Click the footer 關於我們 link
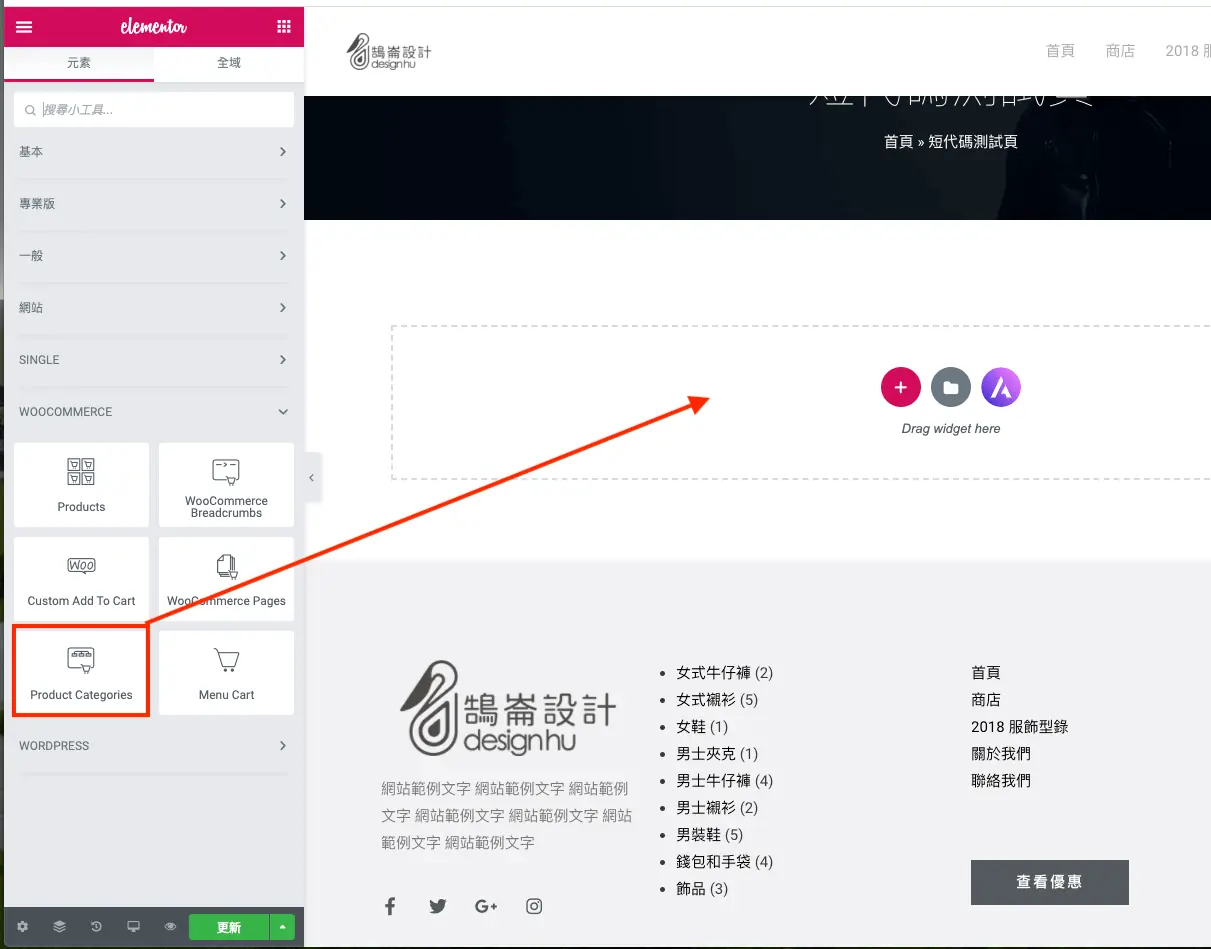1211x949 pixels. click(1001, 754)
